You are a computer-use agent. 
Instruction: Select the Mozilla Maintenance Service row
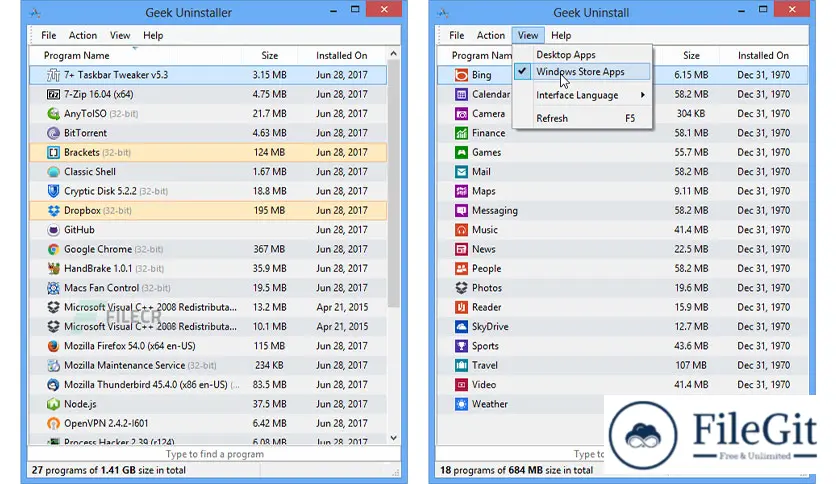click(x=208, y=365)
